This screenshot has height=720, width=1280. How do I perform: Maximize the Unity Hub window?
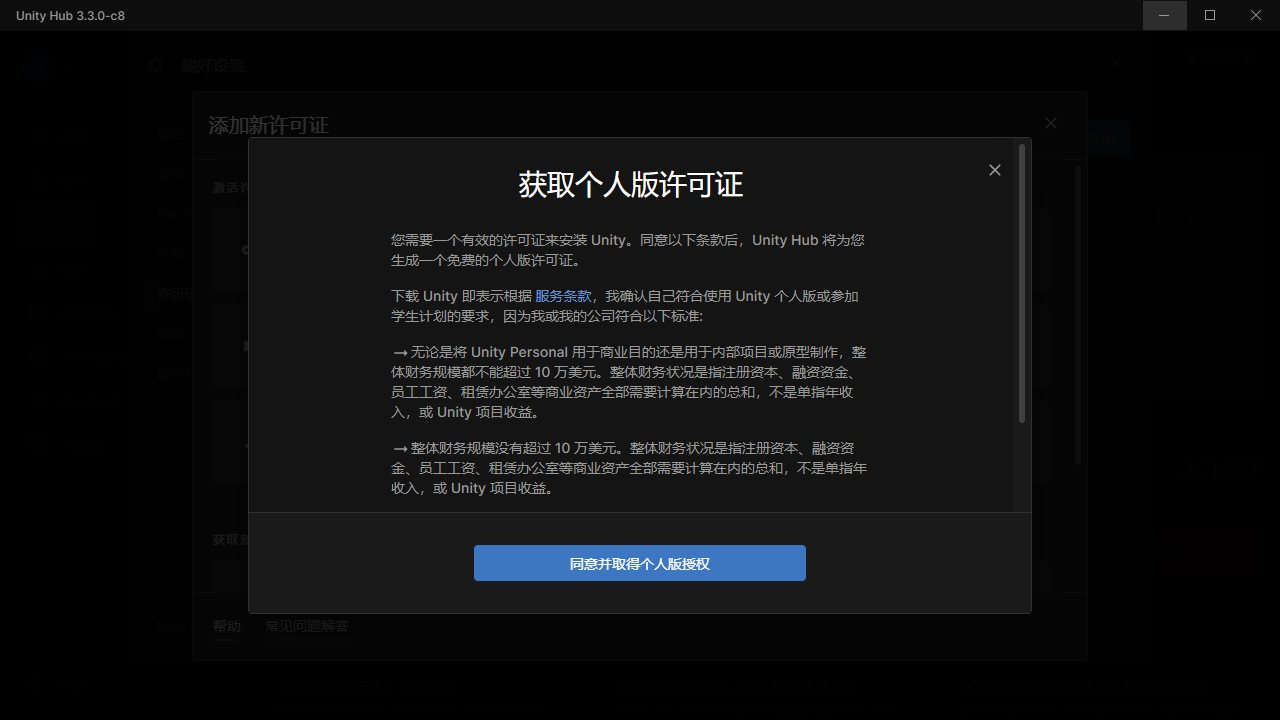[1210, 15]
